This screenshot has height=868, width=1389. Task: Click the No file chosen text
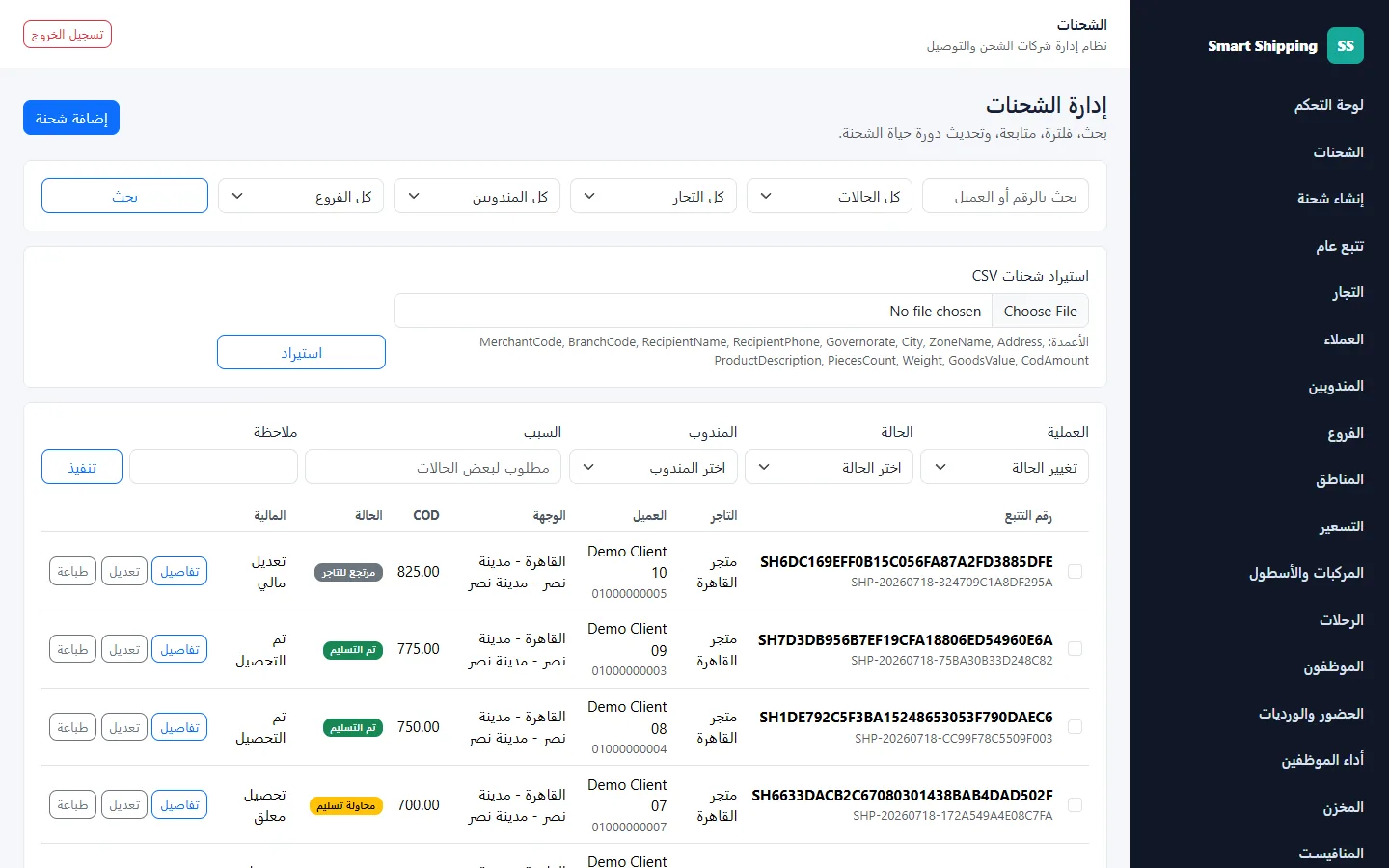(935, 311)
